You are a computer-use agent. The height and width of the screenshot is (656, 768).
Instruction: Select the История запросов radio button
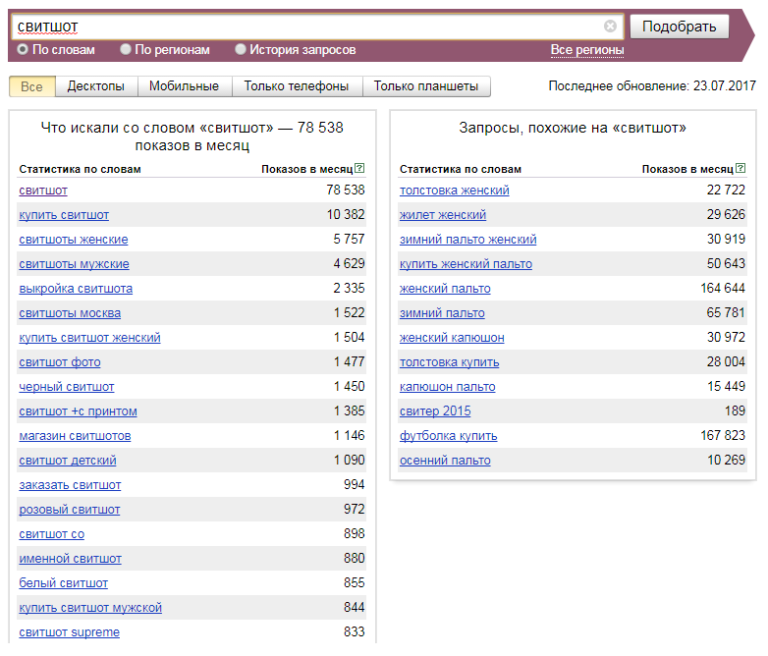pos(240,49)
